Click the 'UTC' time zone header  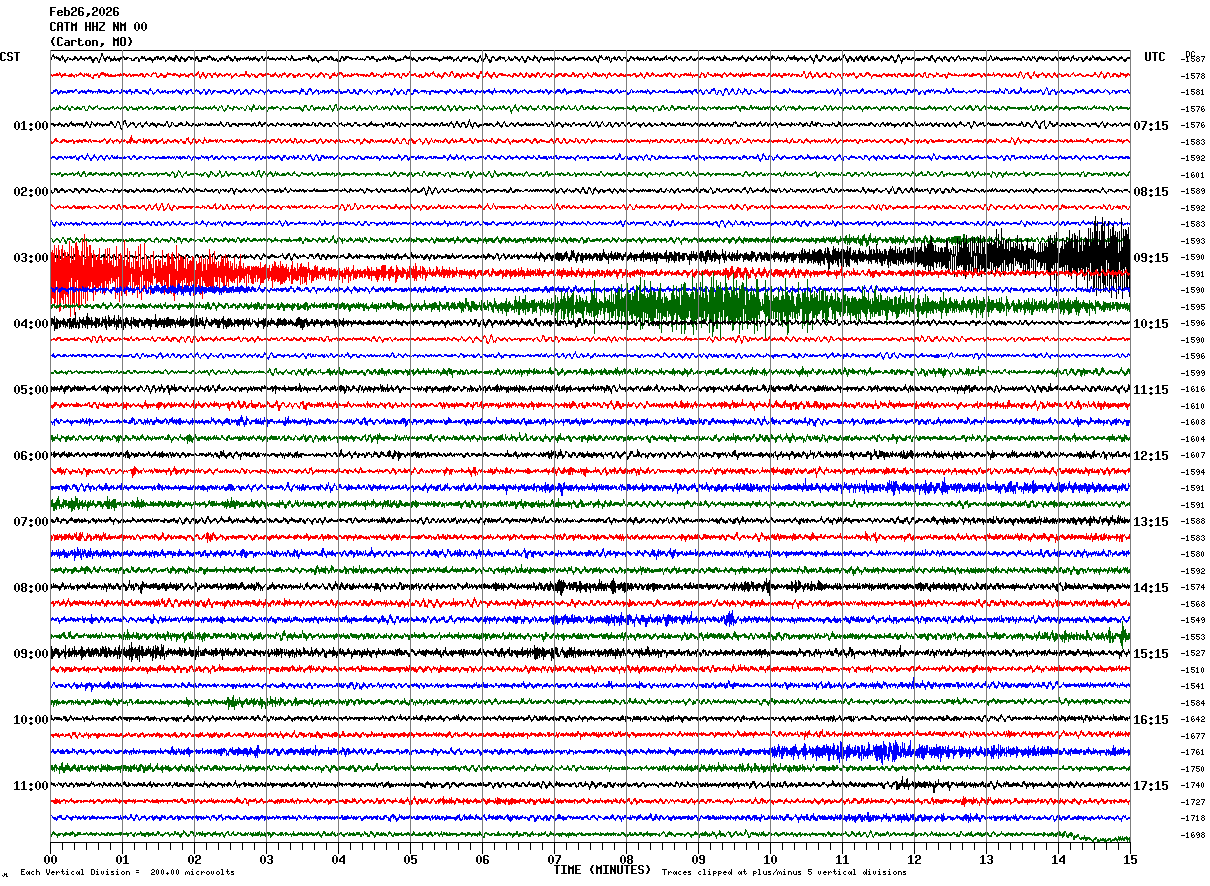point(1155,57)
